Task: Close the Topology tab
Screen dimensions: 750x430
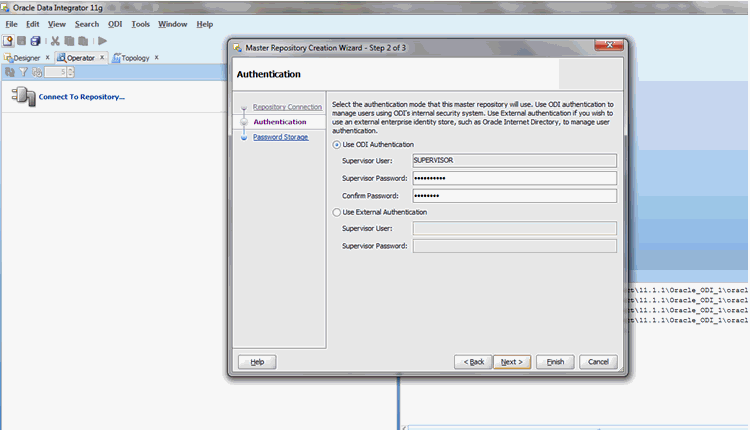Action: click(x=156, y=57)
